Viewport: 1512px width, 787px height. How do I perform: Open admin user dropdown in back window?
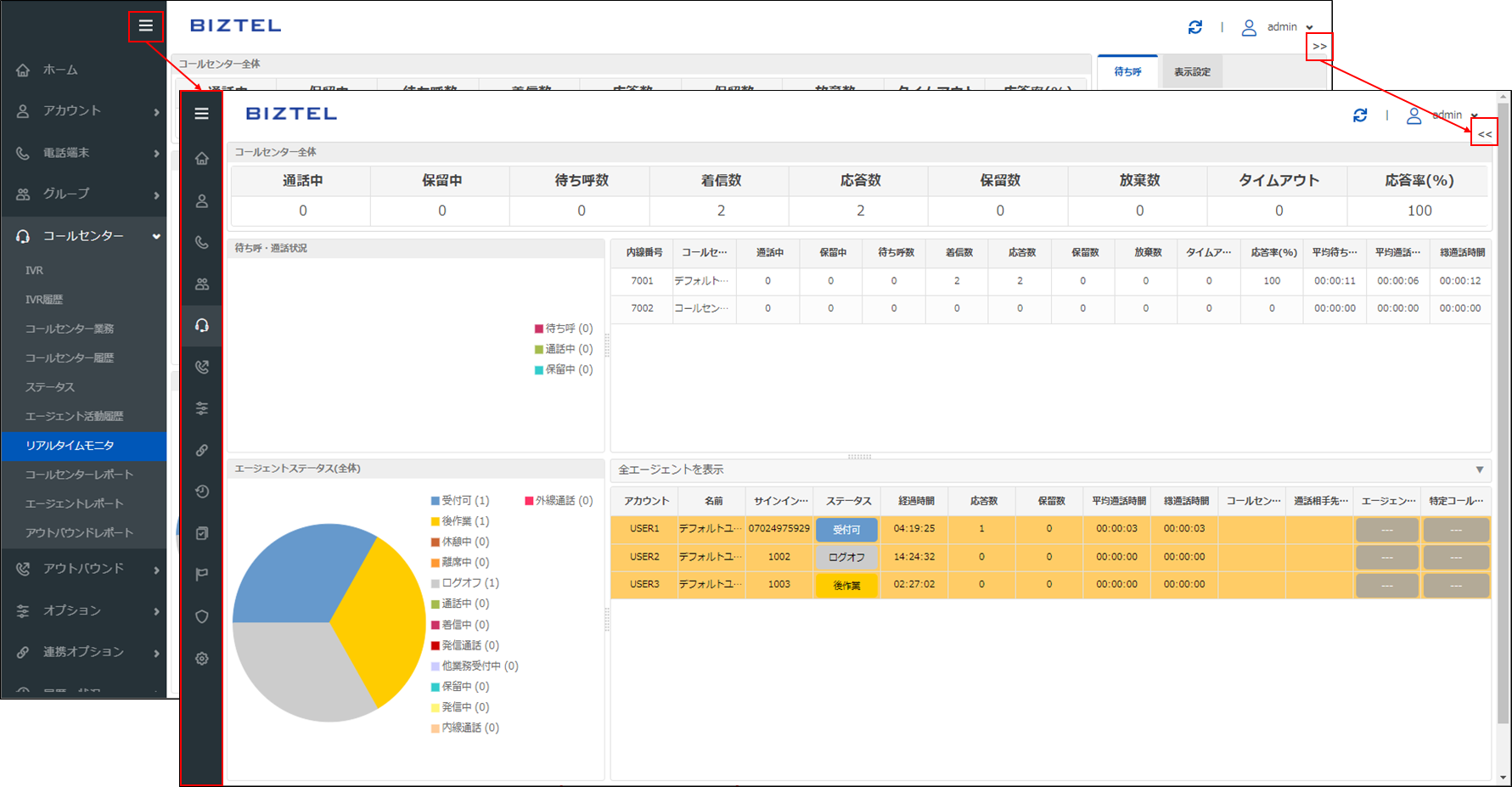(x=1278, y=27)
